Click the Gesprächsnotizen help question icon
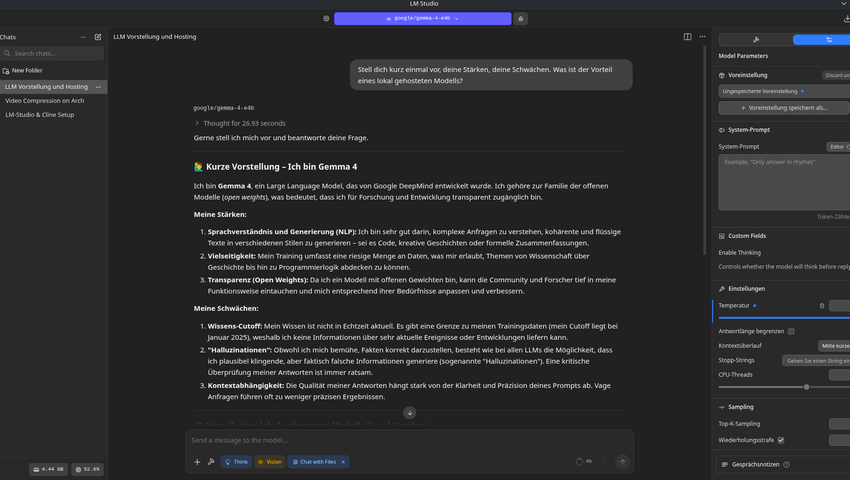 (x=787, y=465)
